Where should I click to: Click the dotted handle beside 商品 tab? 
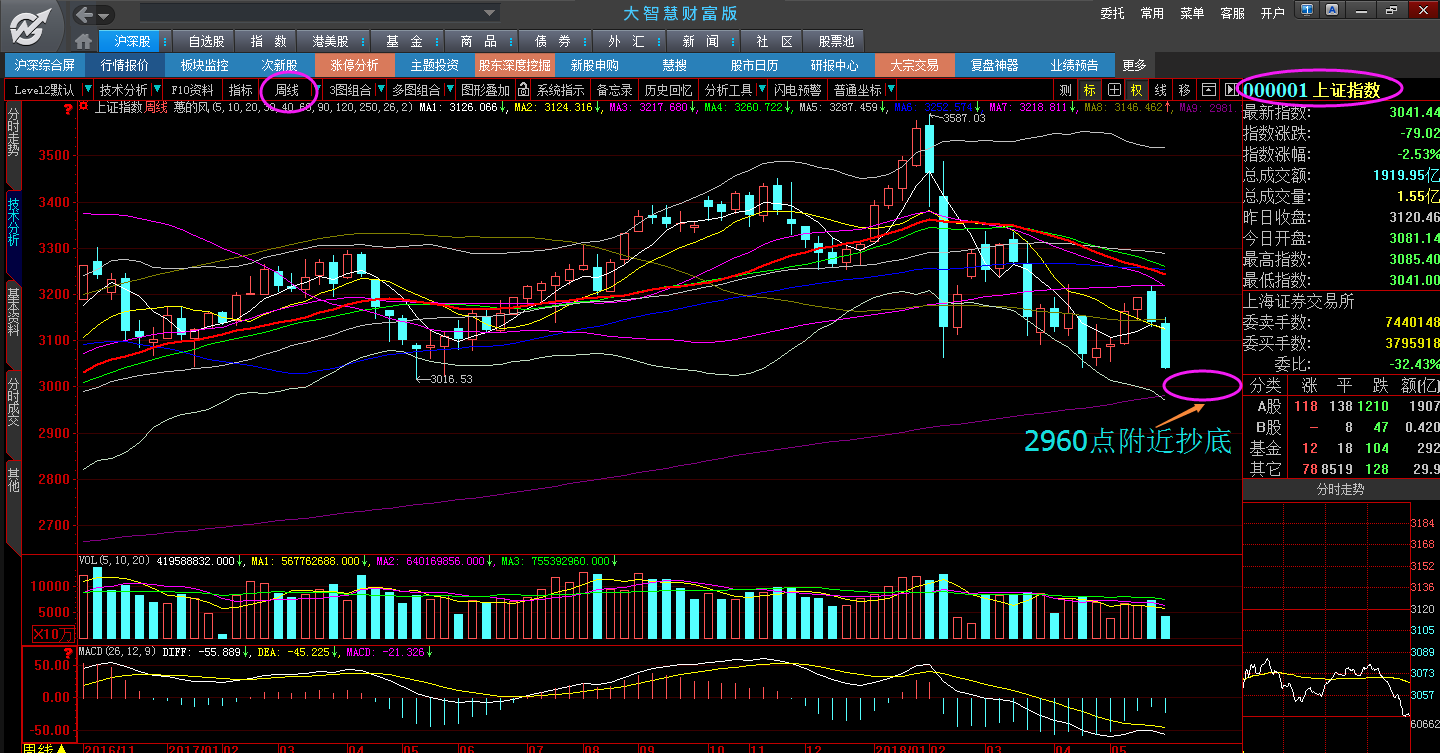coord(512,42)
